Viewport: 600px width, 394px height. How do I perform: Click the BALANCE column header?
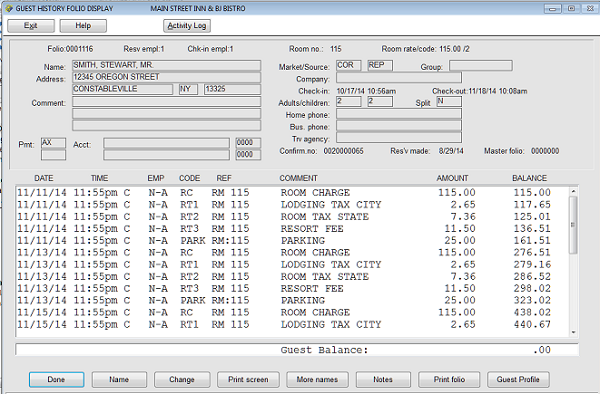[530, 178]
